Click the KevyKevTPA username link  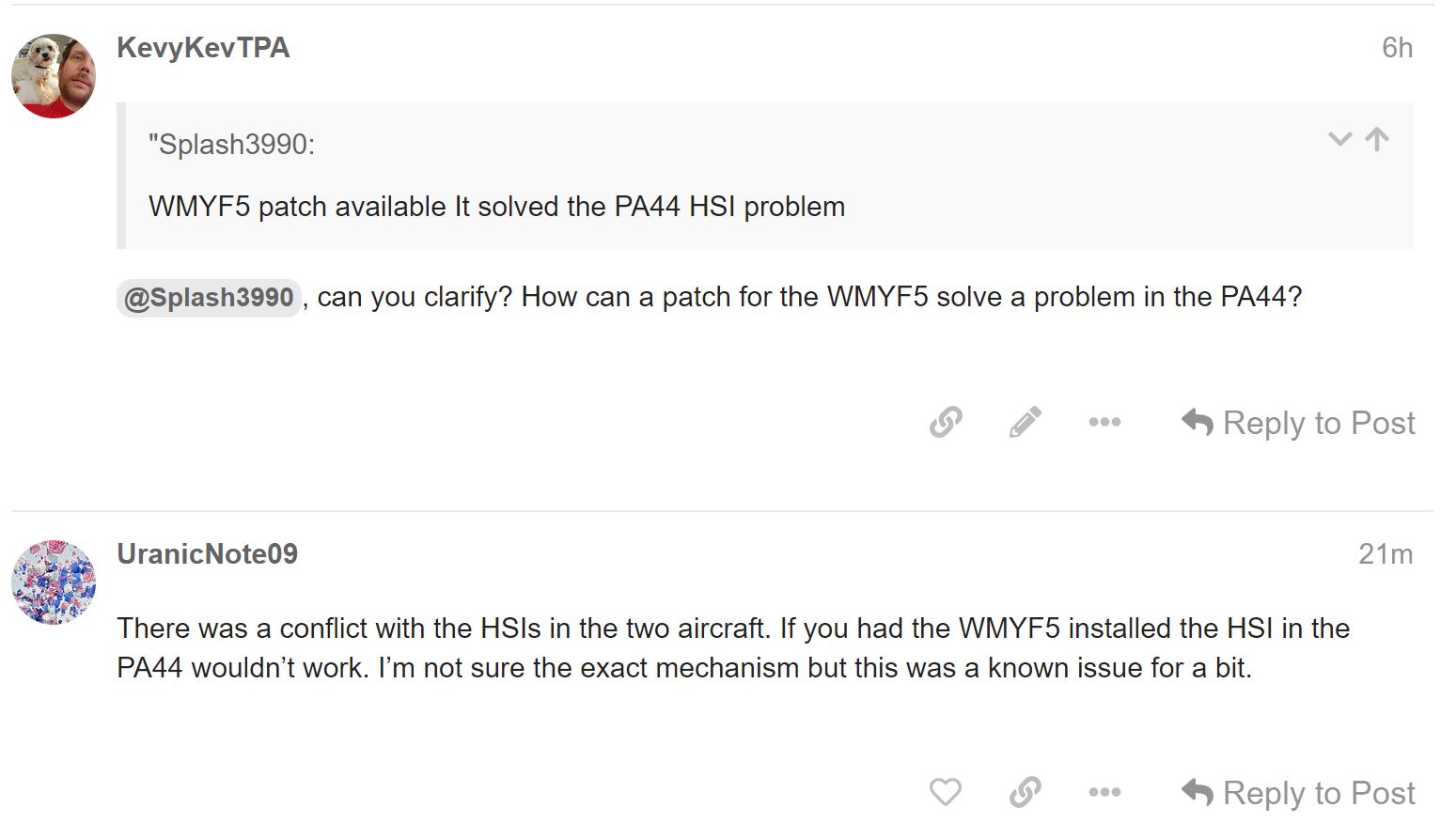pos(203,48)
